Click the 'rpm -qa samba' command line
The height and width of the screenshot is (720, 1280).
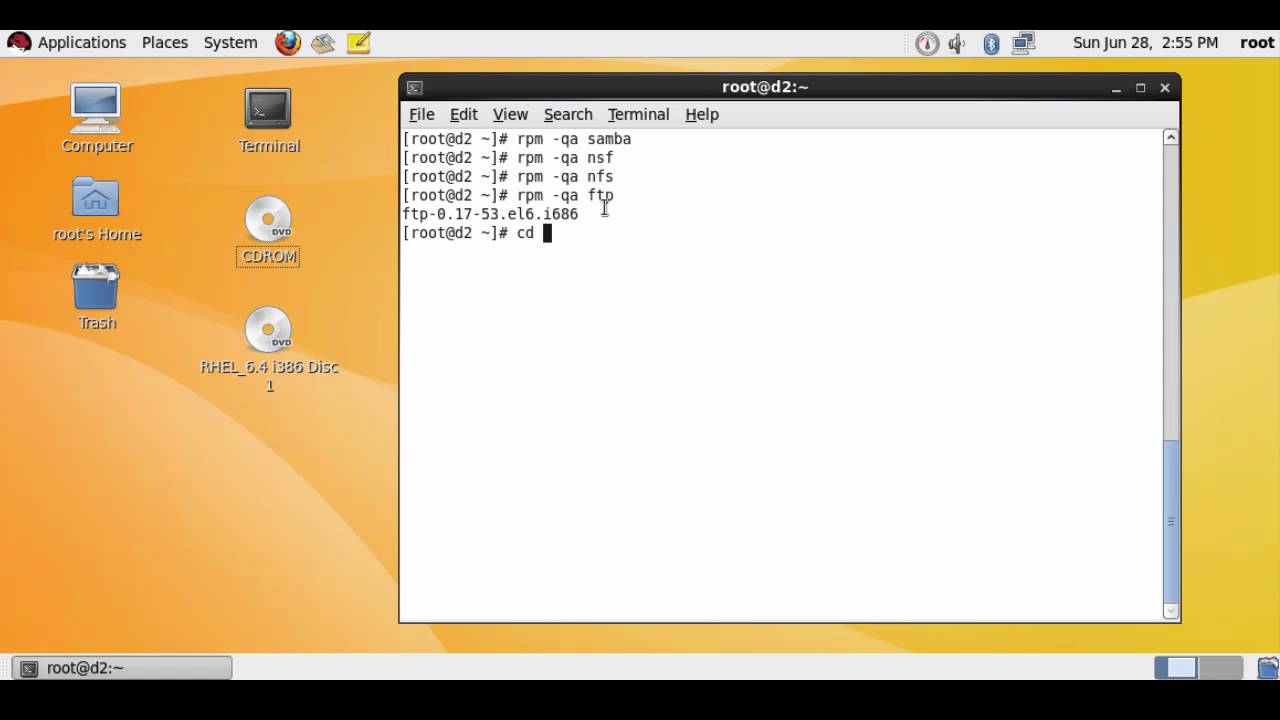(x=517, y=139)
